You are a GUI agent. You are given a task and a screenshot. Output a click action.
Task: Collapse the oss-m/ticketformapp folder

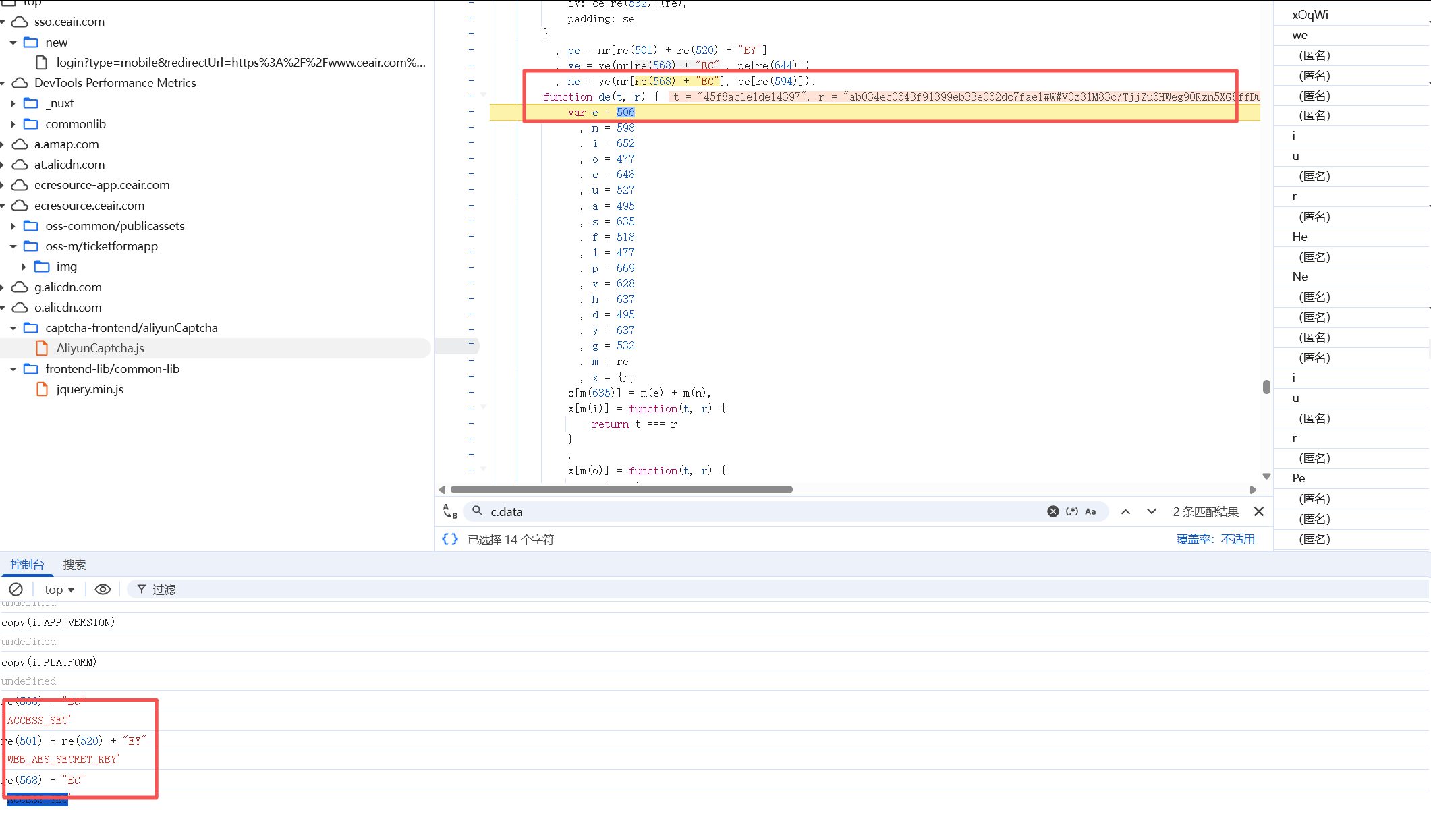tap(13, 246)
